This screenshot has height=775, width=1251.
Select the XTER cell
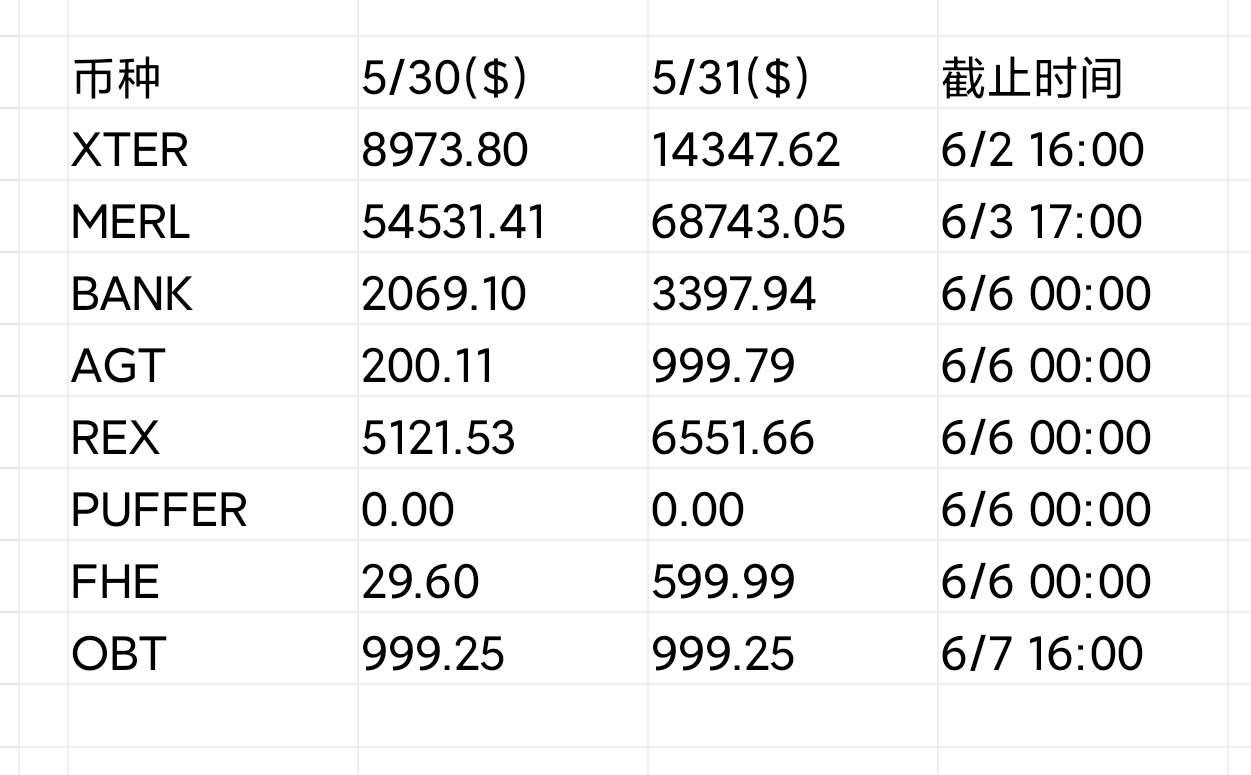[213, 145]
